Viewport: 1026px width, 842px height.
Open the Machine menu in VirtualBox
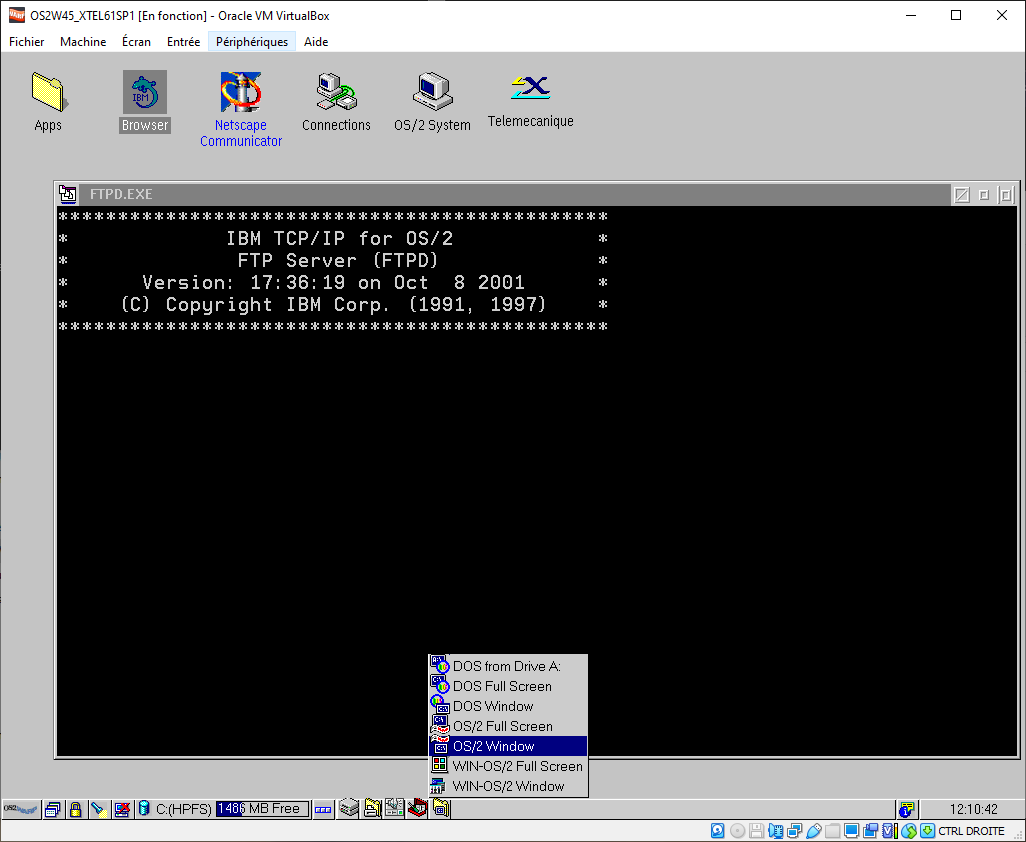click(x=83, y=42)
